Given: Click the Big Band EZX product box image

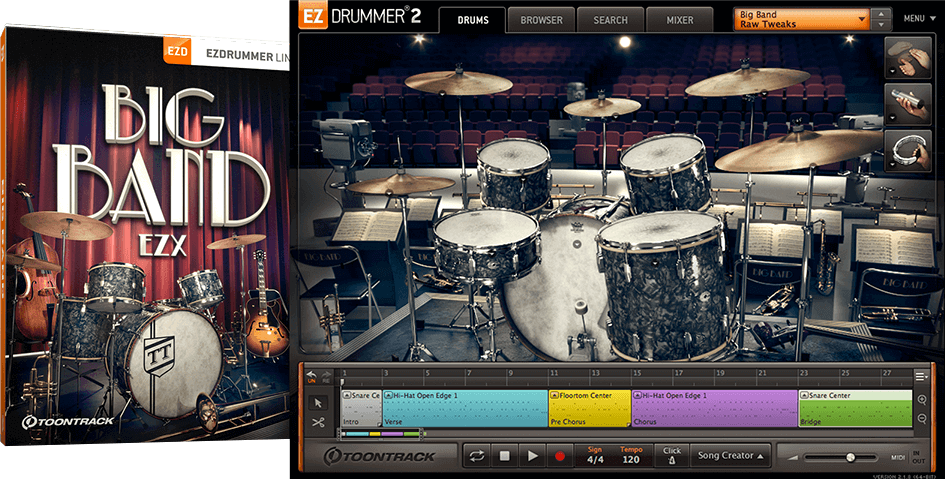Looking at the screenshot, I should (145, 235).
